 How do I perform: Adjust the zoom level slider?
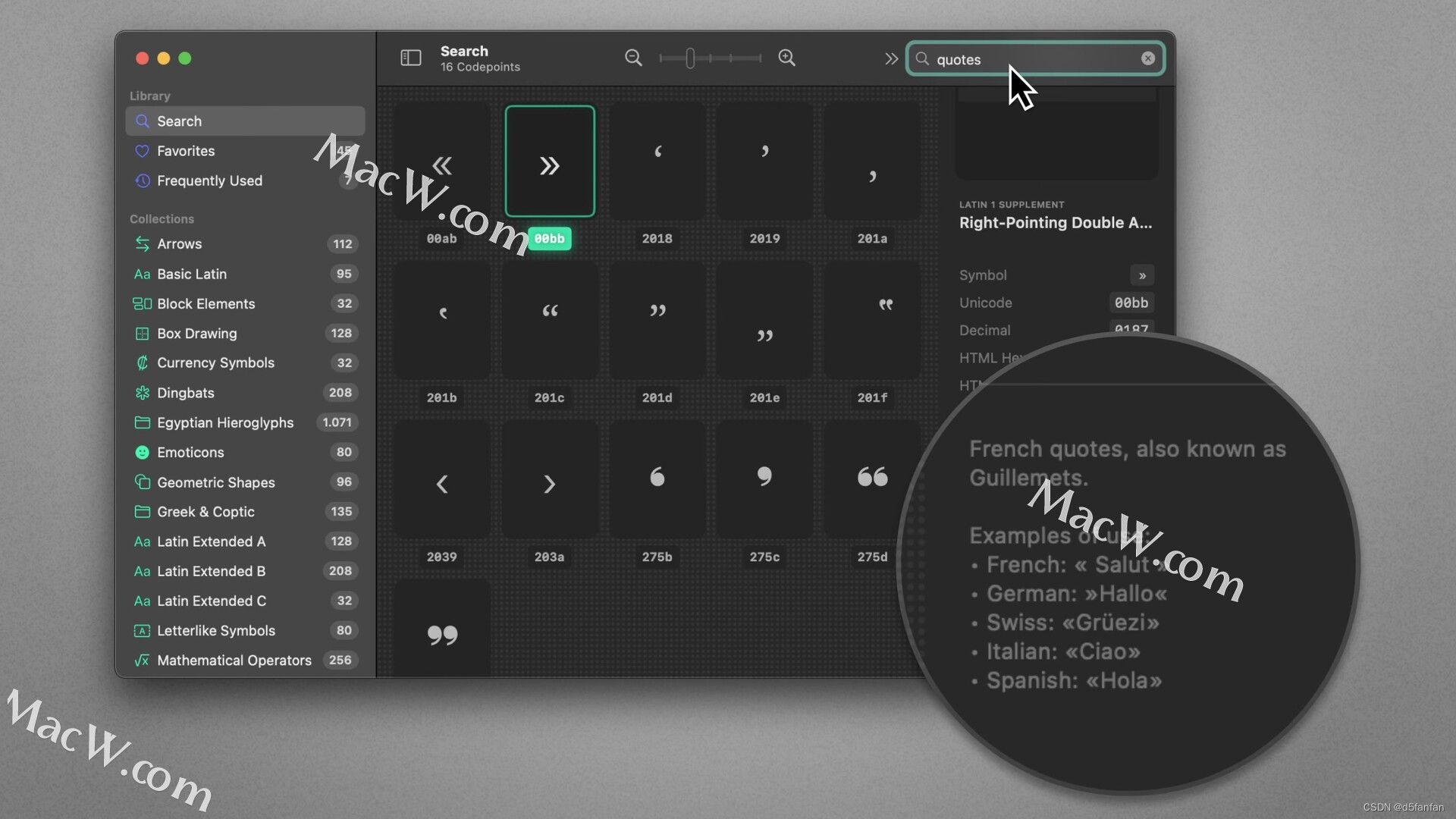pos(689,58)
